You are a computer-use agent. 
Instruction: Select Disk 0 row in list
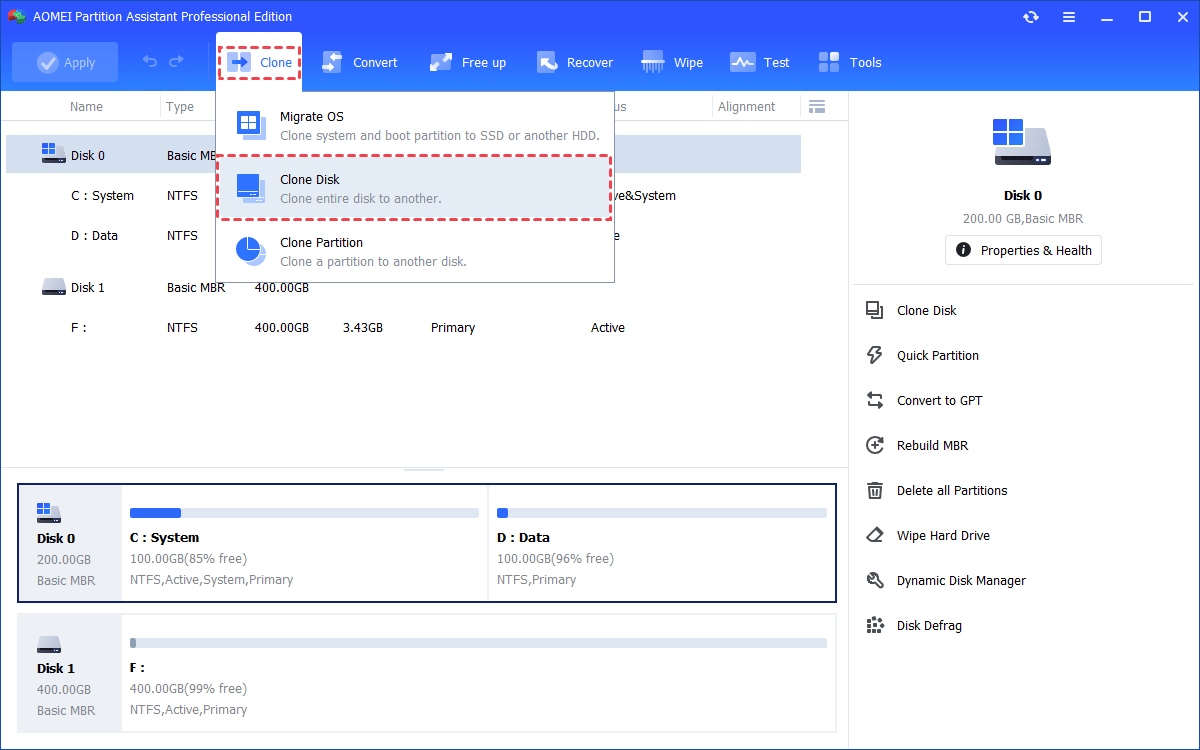(403, 155)
